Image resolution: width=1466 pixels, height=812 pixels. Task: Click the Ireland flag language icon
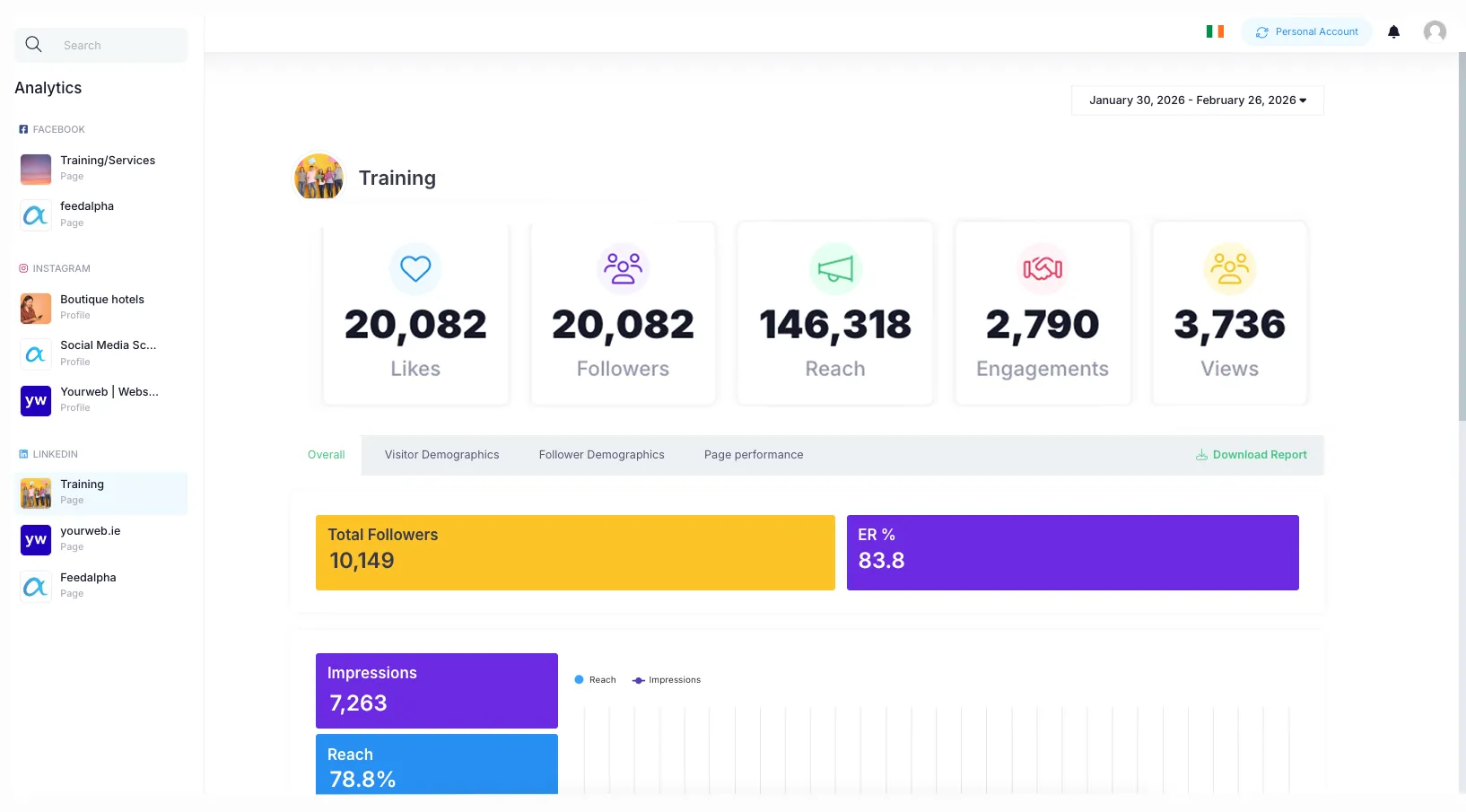coord(1215,32)
